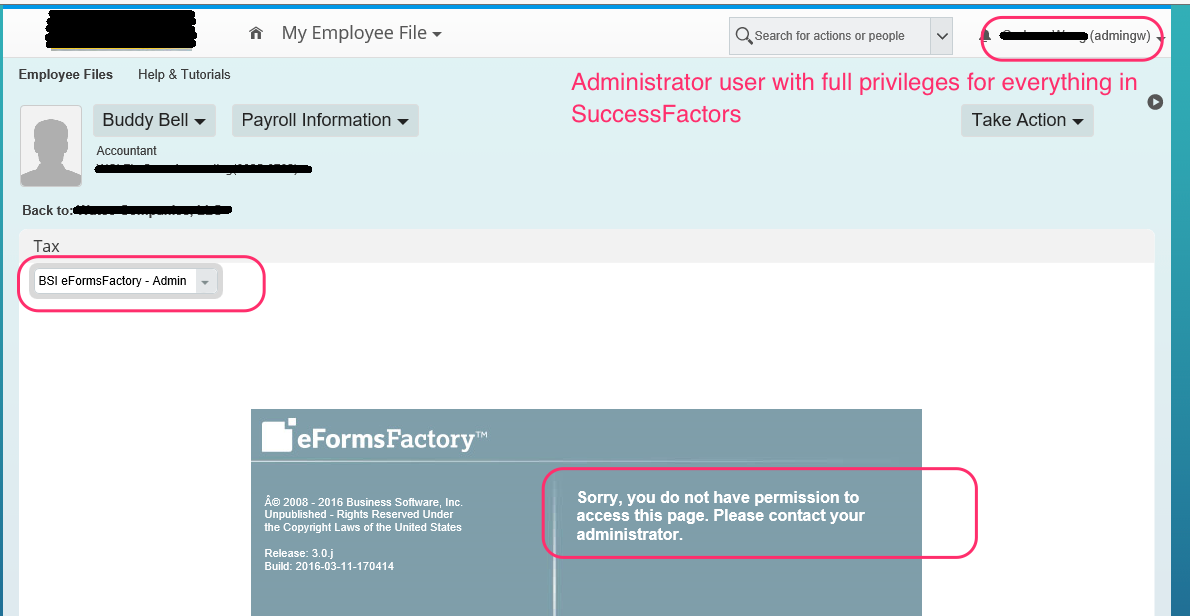Click the employee profile photo placeholder

(x=51, y=146)
